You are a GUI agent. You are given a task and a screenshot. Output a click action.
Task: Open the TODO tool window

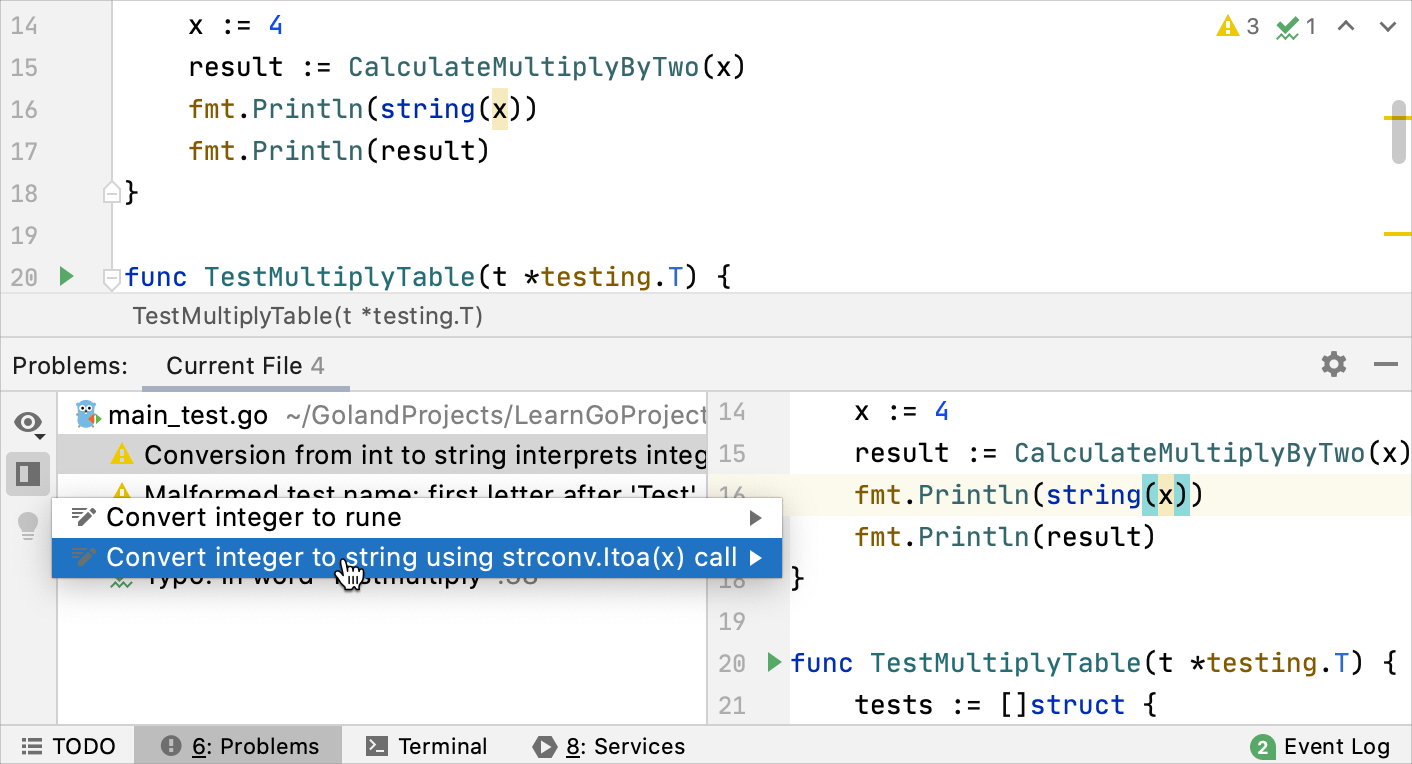(67, 746)
